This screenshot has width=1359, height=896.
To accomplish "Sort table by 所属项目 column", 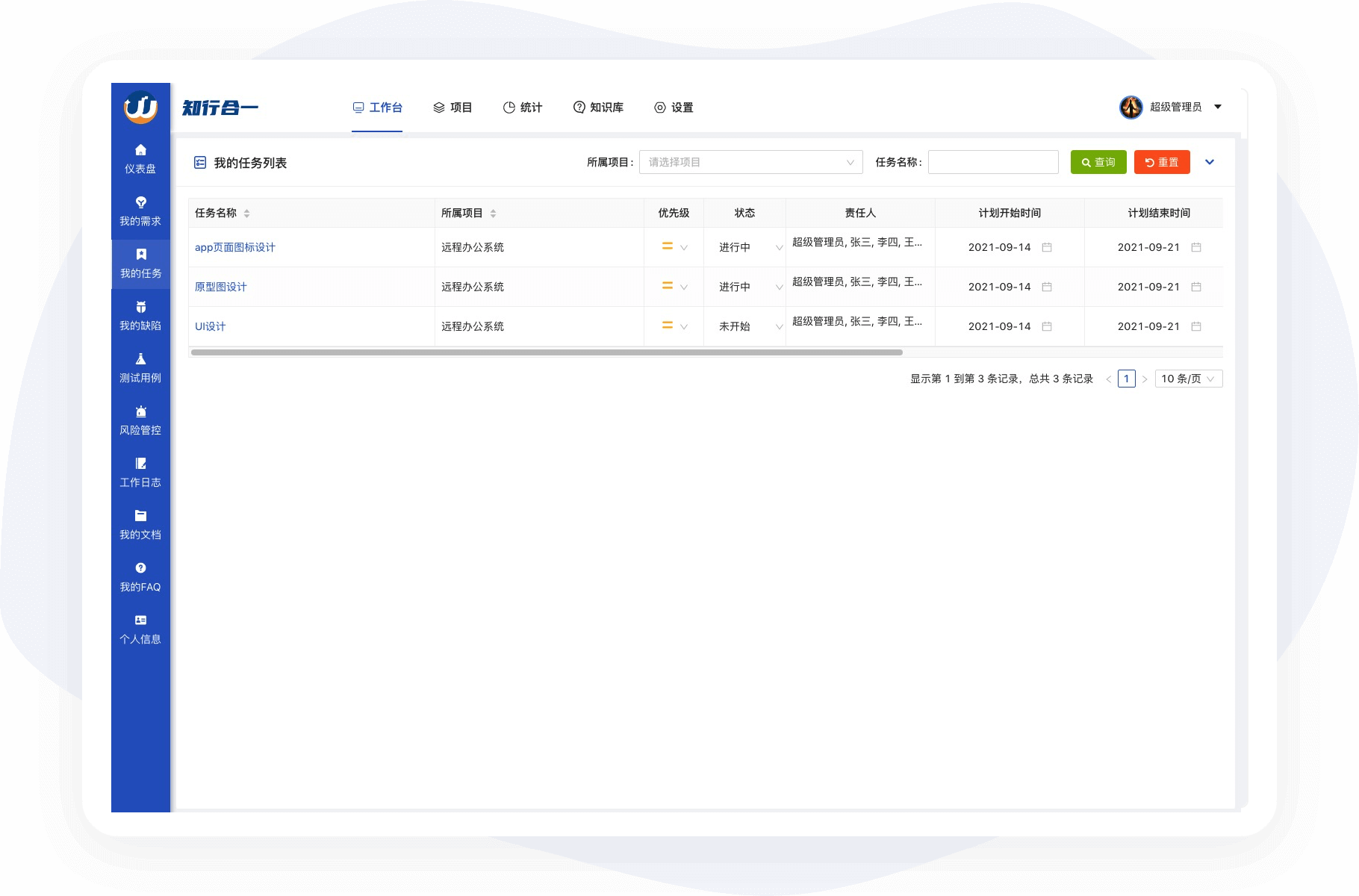I will 493,214.
